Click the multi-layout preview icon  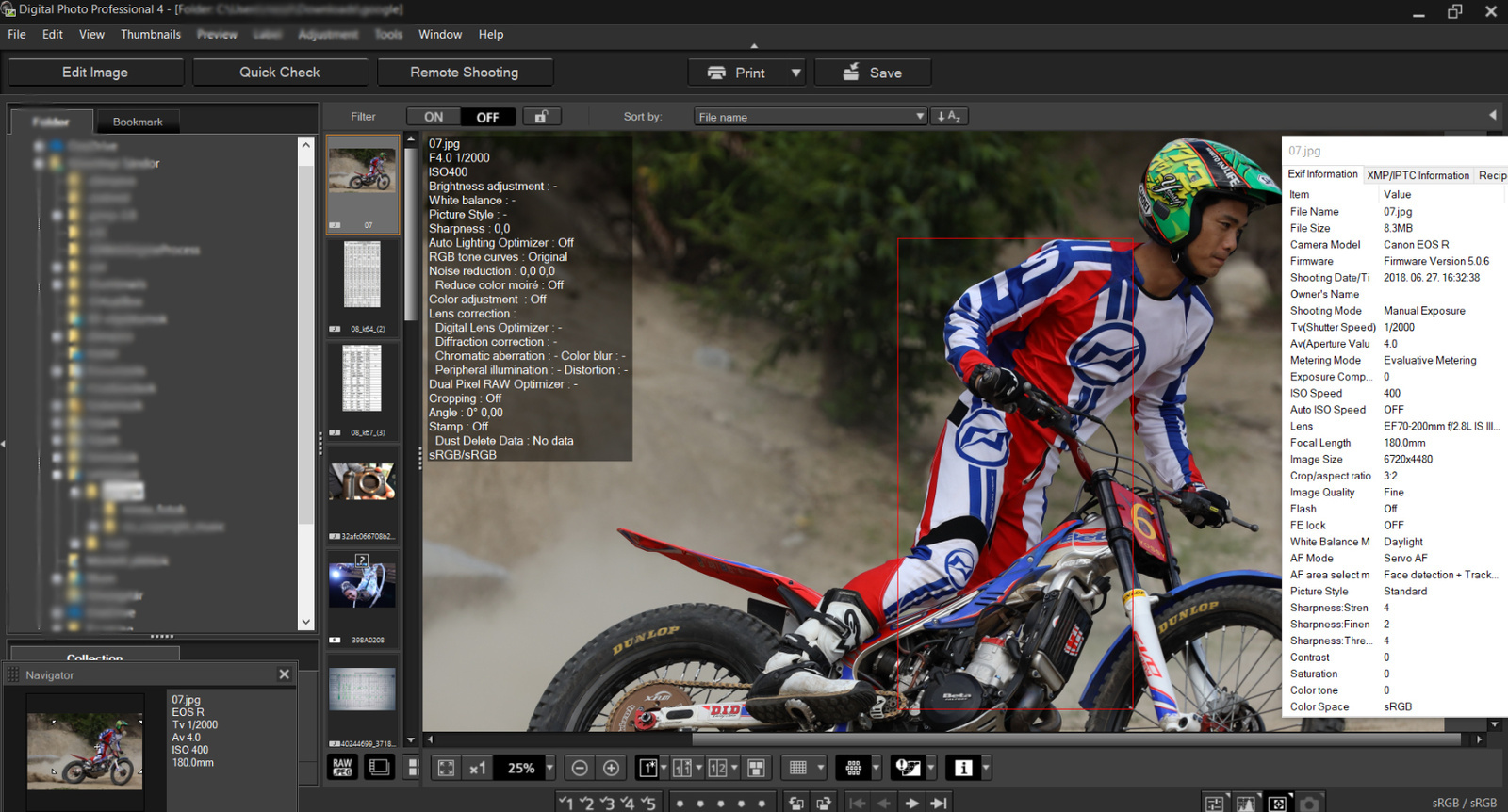point(756,768)
